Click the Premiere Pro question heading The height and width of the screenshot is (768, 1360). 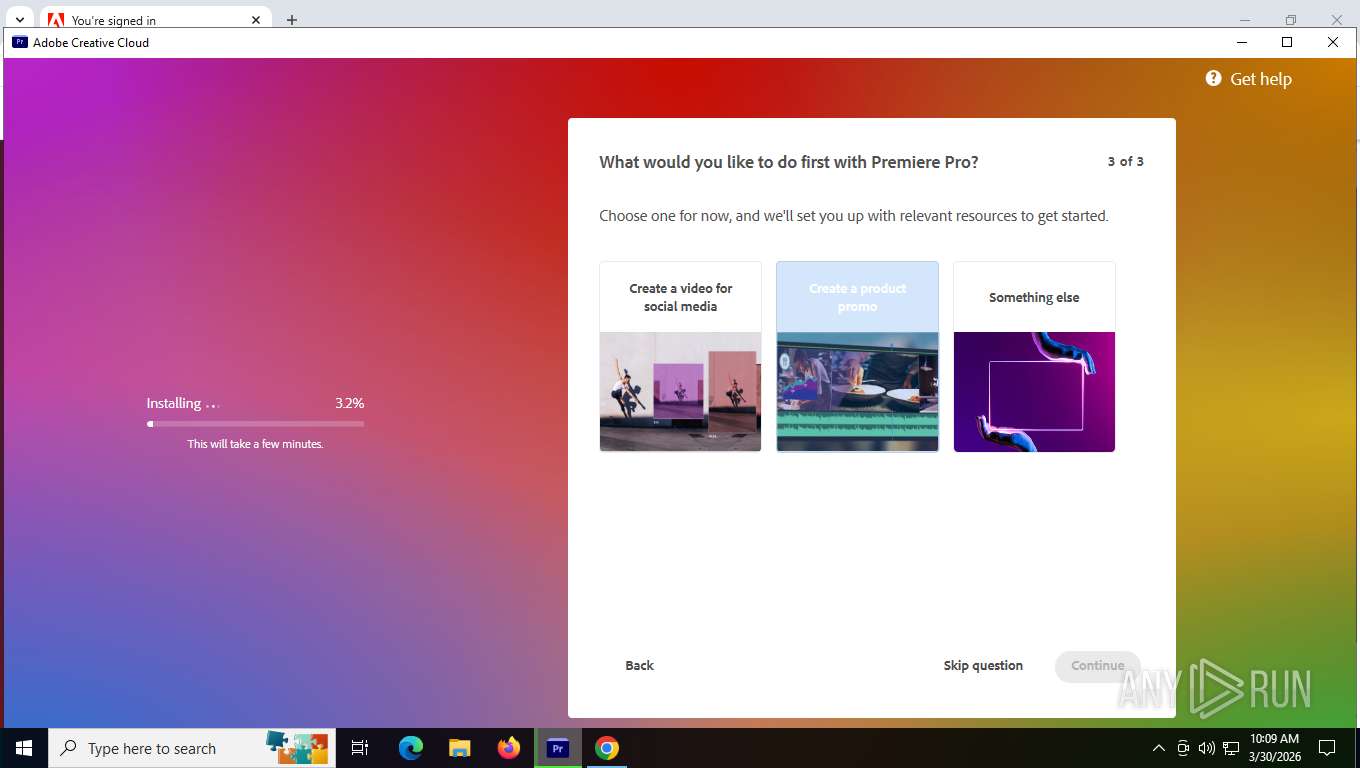788,162
